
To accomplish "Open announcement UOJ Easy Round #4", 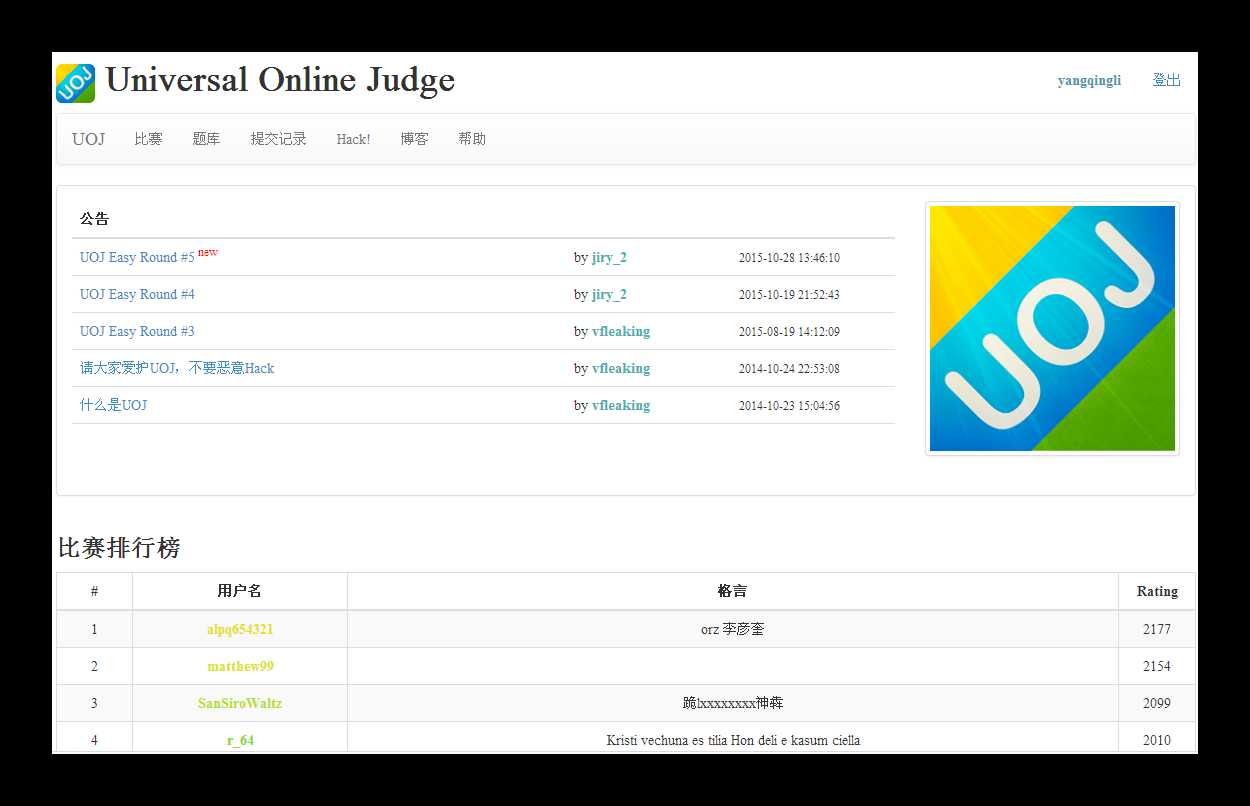I will tap(137, 295).
